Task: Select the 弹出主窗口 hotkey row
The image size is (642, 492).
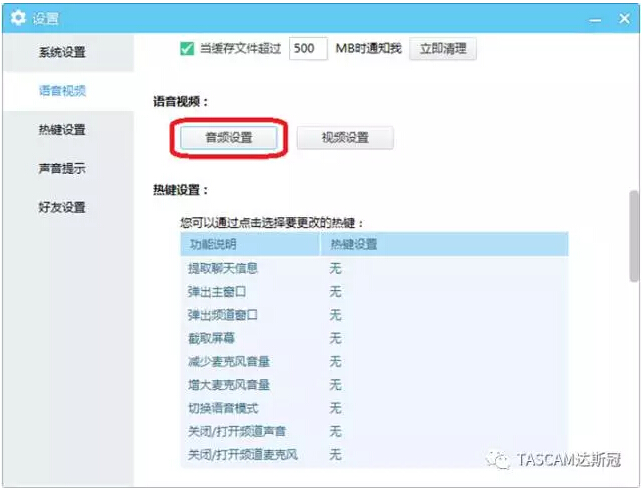Action: pyautogui.click(x=374, y=292)
